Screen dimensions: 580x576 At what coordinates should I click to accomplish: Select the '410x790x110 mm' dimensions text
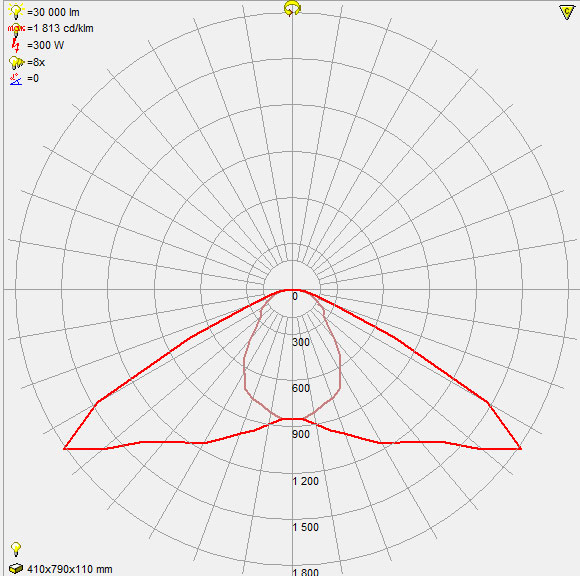pyautogui.click(x=70, y=569)
